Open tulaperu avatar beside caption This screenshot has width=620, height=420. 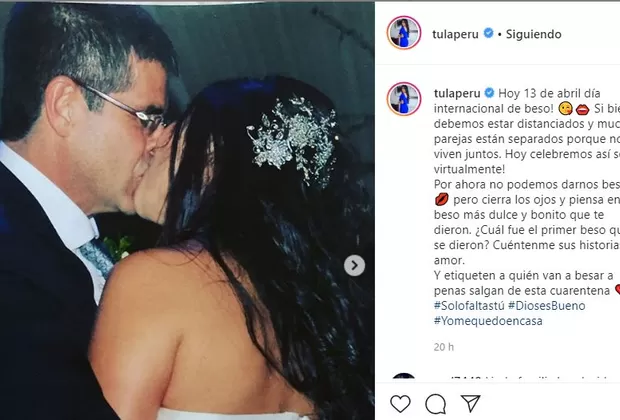[404, 99]
